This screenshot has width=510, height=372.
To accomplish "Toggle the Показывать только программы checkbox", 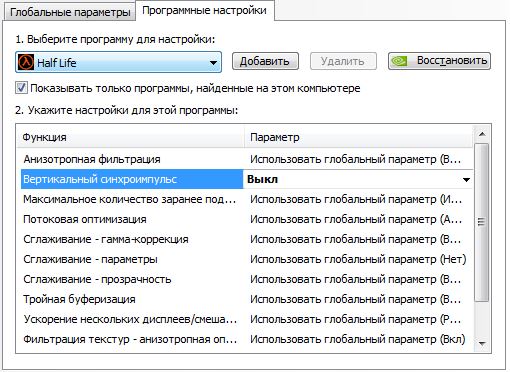I will tap(21, 88).
